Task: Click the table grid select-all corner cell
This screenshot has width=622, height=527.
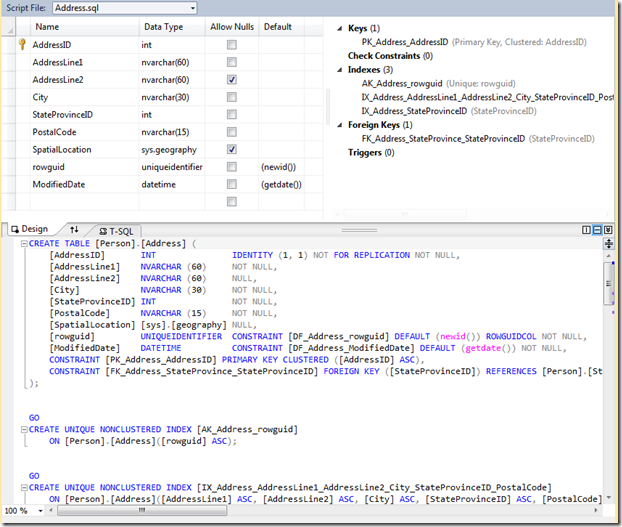Action: (x=8, y=27)
